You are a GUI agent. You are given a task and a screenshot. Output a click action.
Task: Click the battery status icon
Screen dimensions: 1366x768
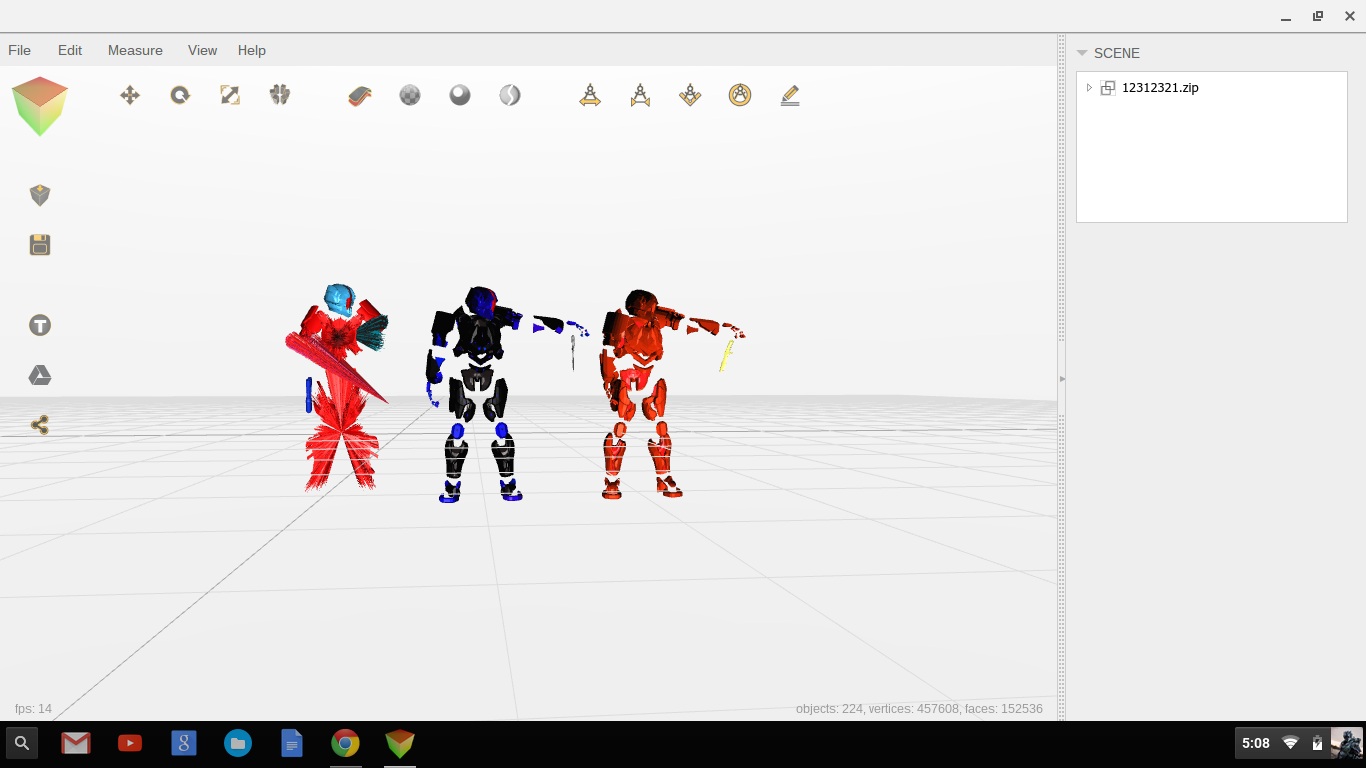pyautogui.click(x=1317, y=743)
